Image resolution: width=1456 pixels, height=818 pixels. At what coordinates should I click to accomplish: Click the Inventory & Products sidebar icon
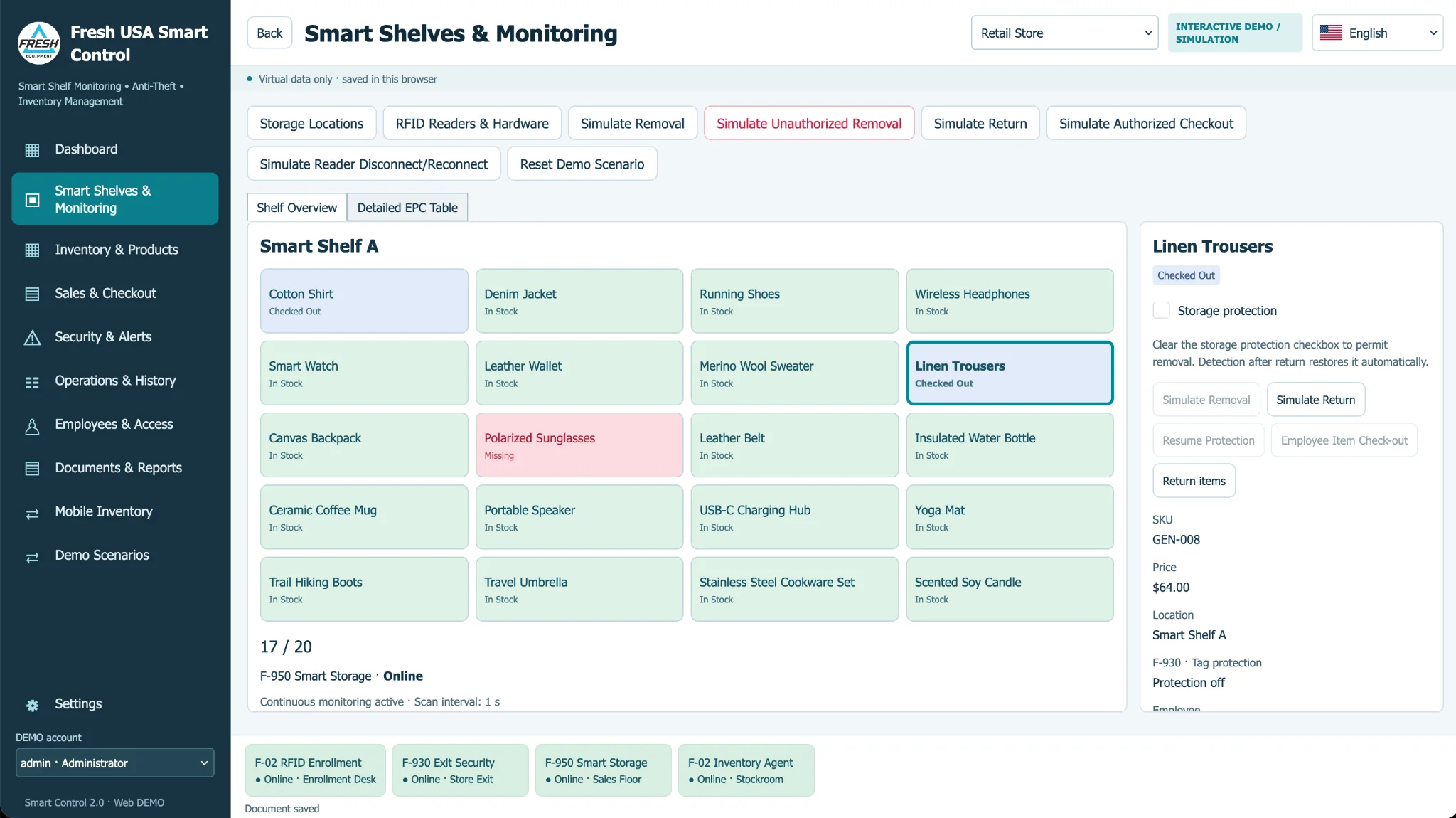[x=32, y=250]
